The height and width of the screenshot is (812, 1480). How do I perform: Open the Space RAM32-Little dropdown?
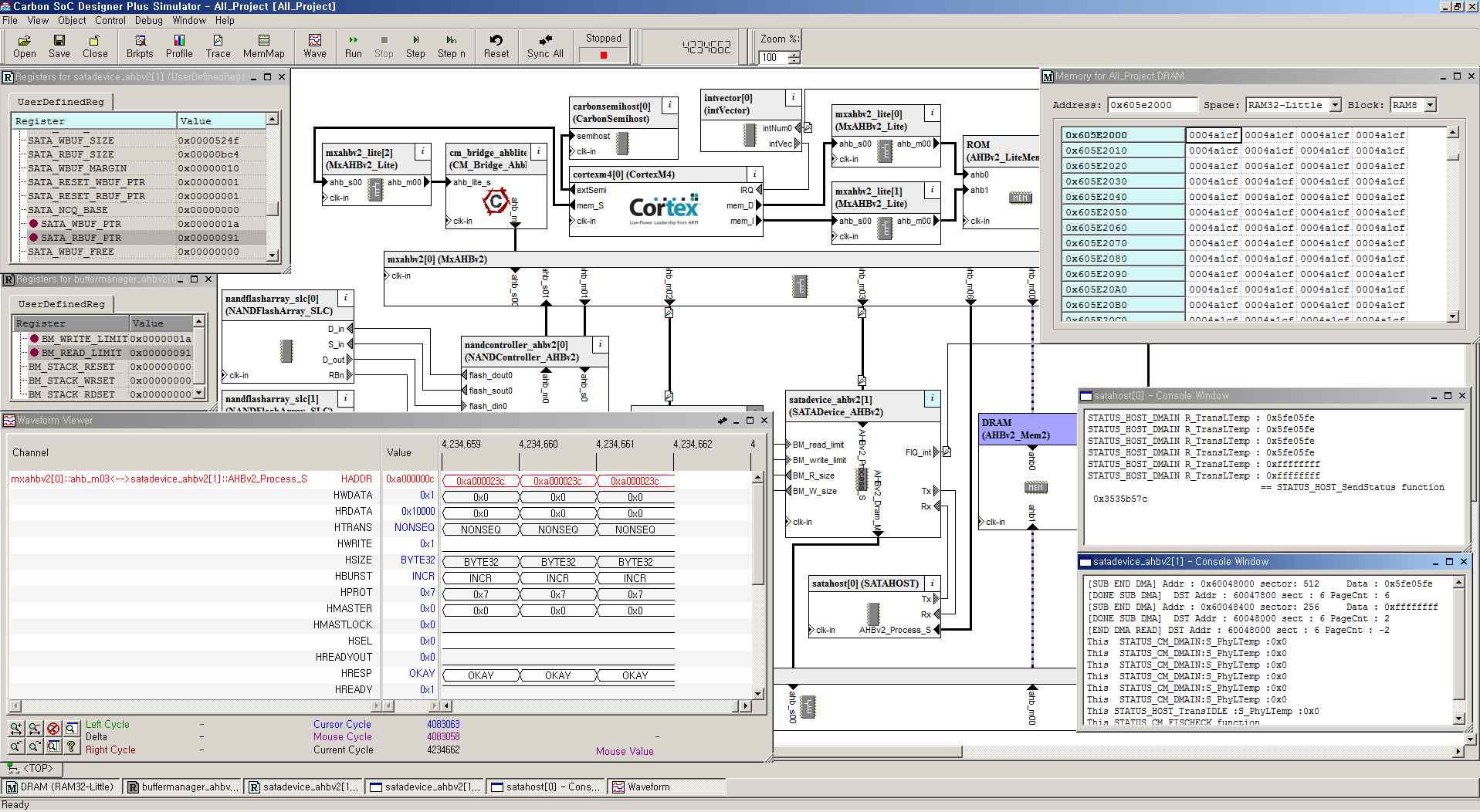coord(1334,105)
